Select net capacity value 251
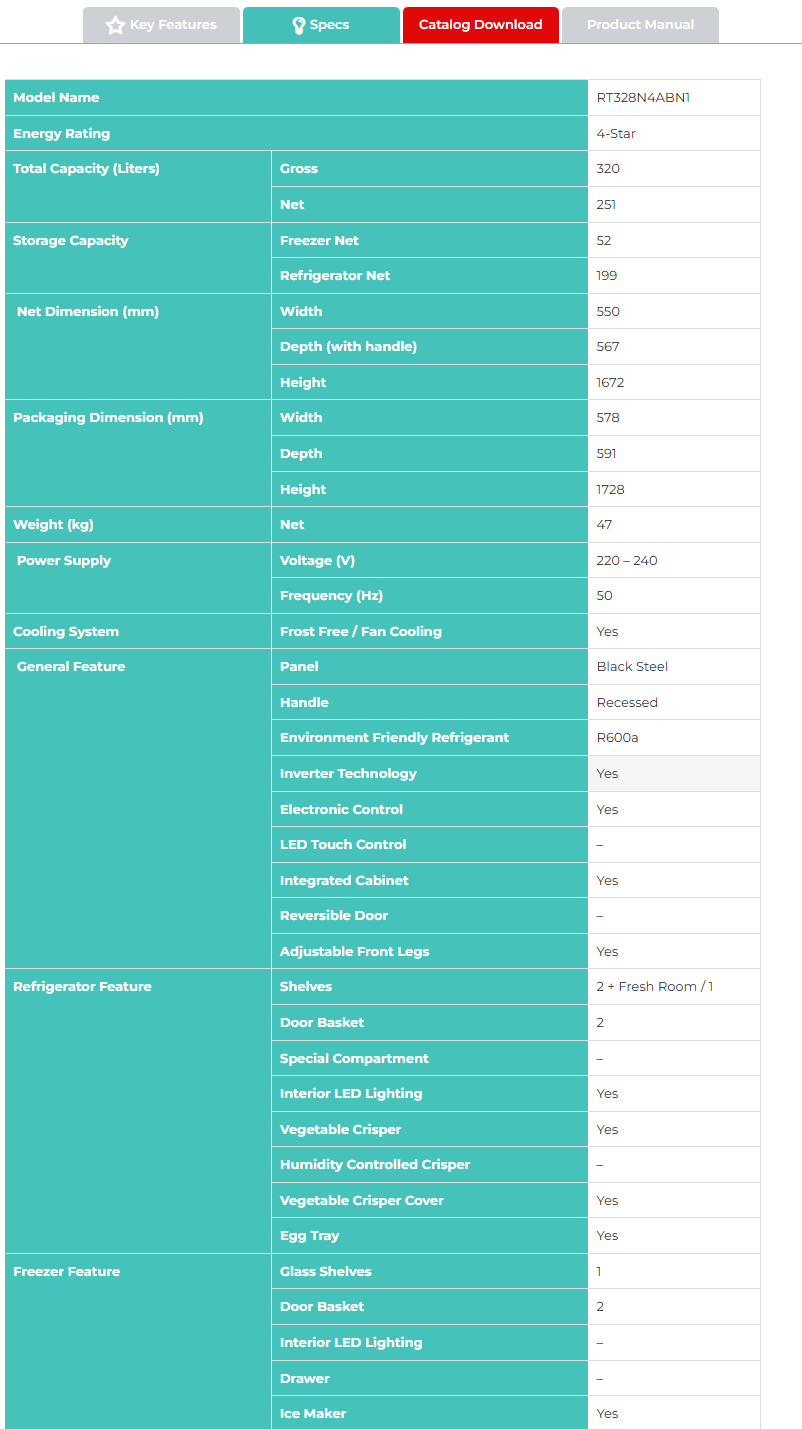 (606, 205)
